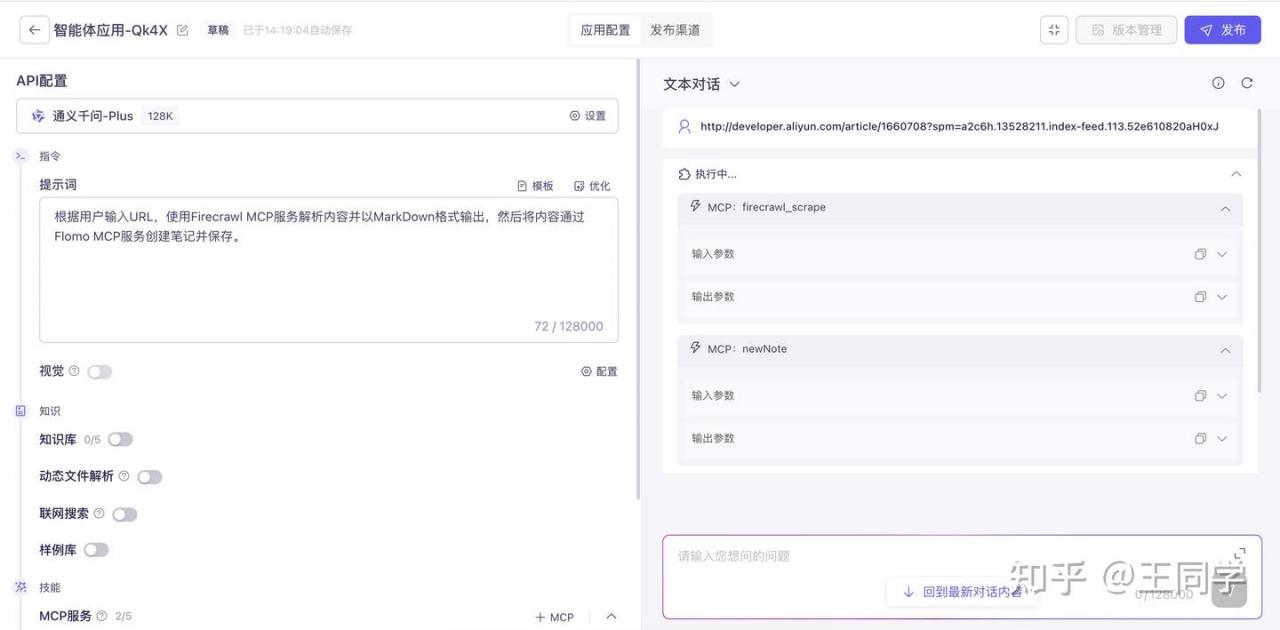Open prompt 模板

pos(535,186)
